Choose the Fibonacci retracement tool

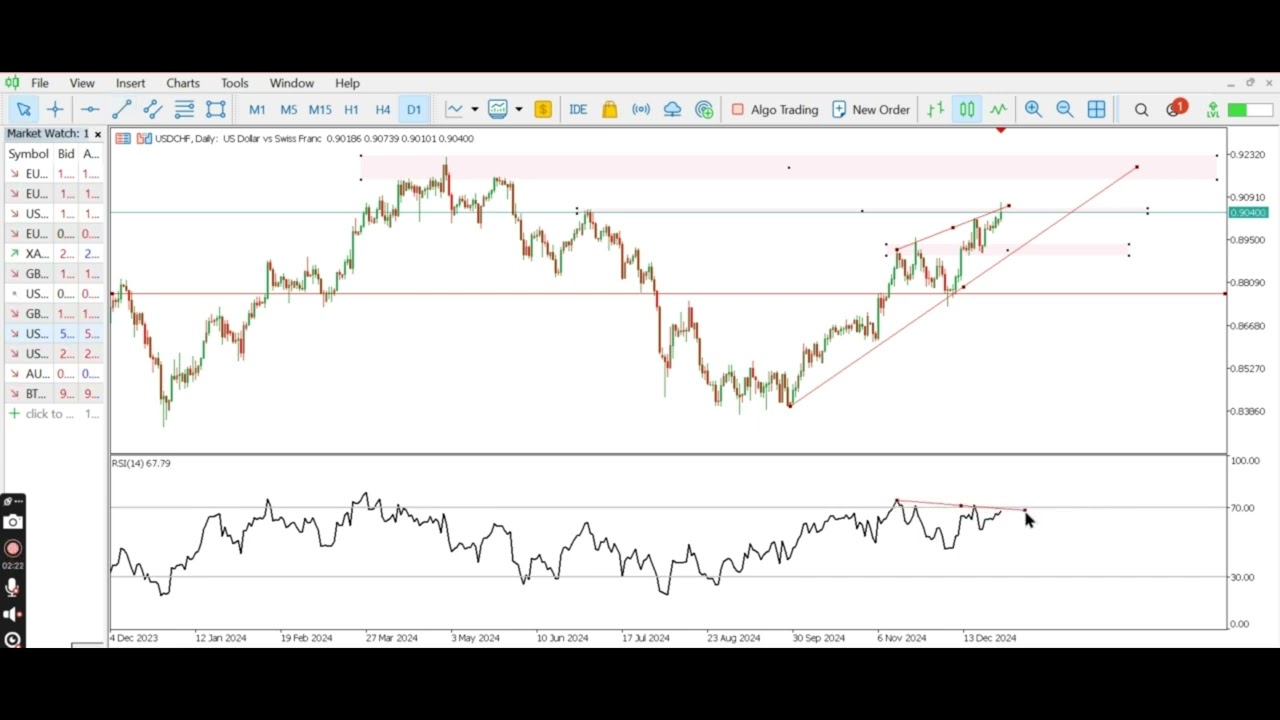[x=184, y=110]
